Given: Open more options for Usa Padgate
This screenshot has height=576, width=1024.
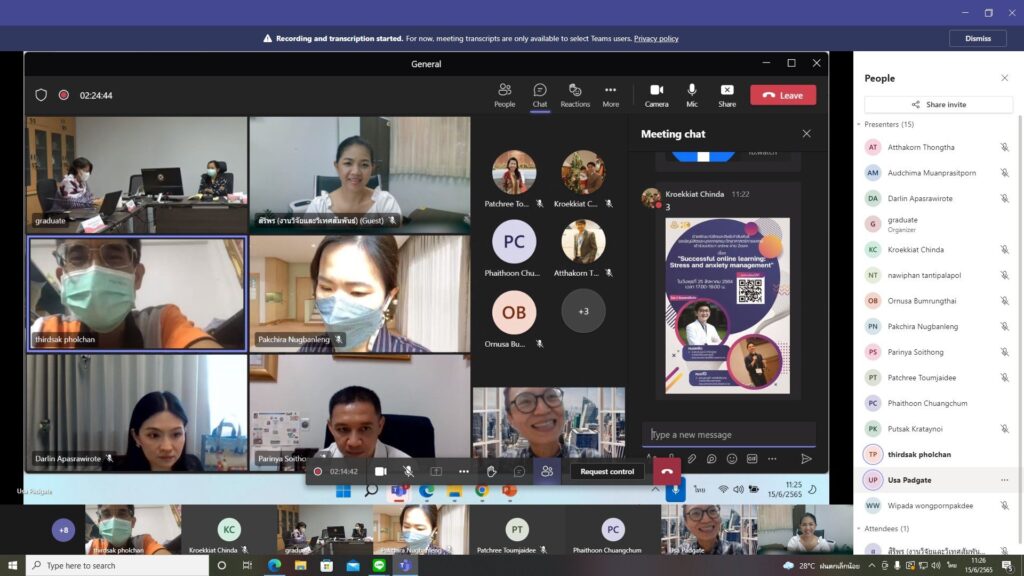Looking at the screenshot, I should tap(1004, 480).
